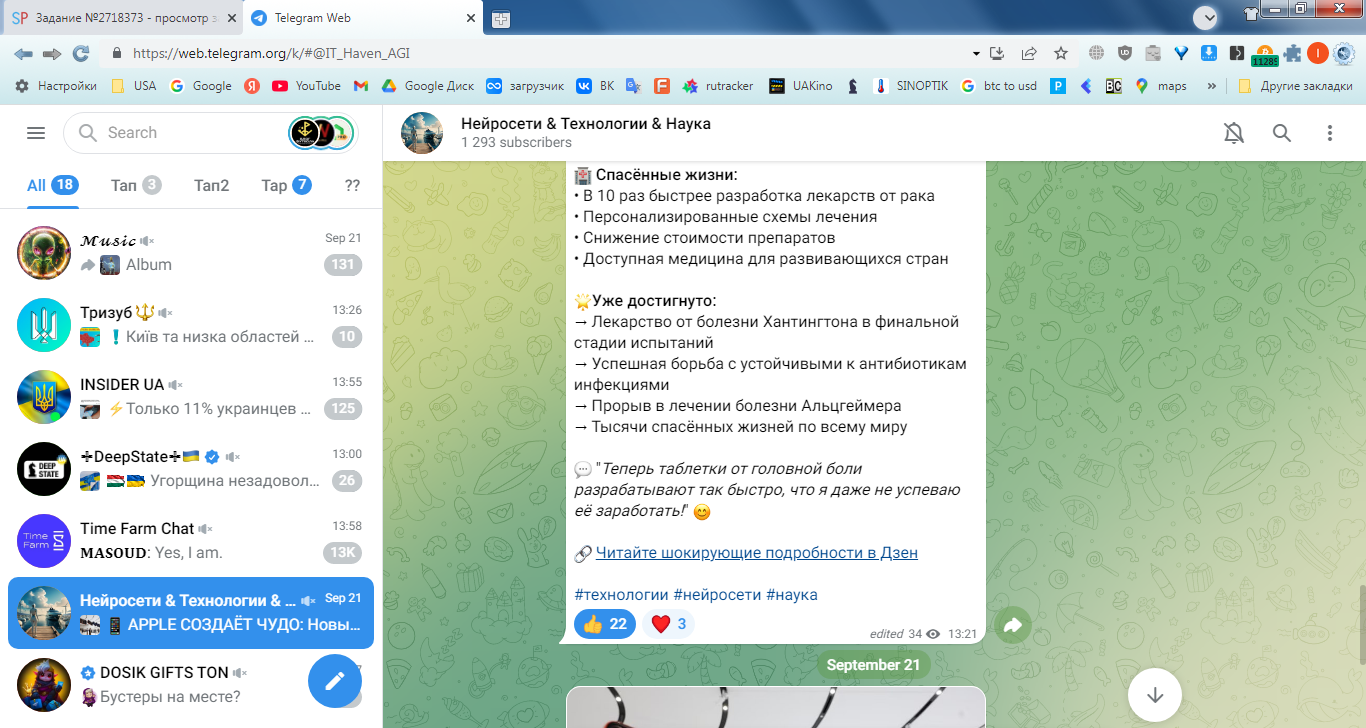
Task: Switch to the Telegram Web browser tab
Action: coord(364,18)
